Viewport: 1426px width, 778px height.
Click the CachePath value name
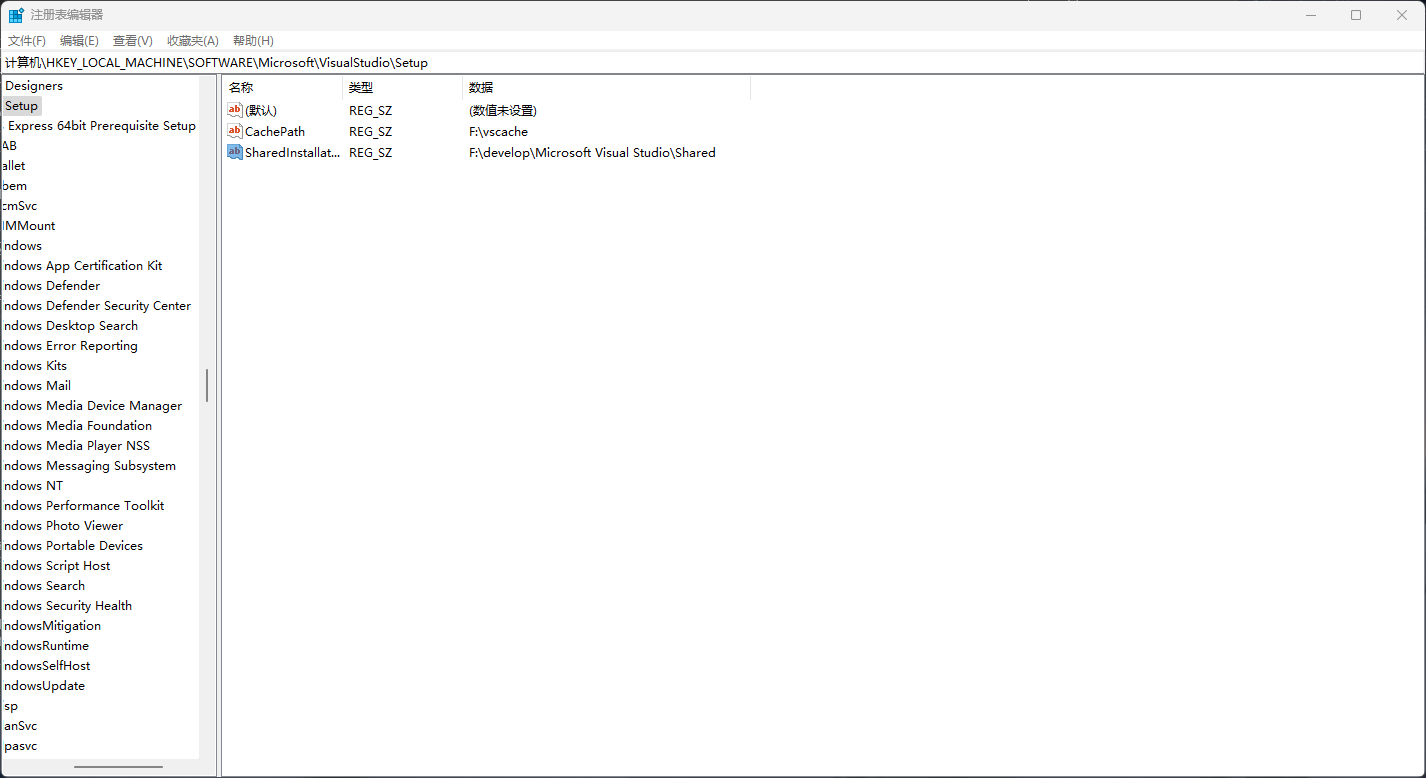pyautogui.click(x=275, y=131)
